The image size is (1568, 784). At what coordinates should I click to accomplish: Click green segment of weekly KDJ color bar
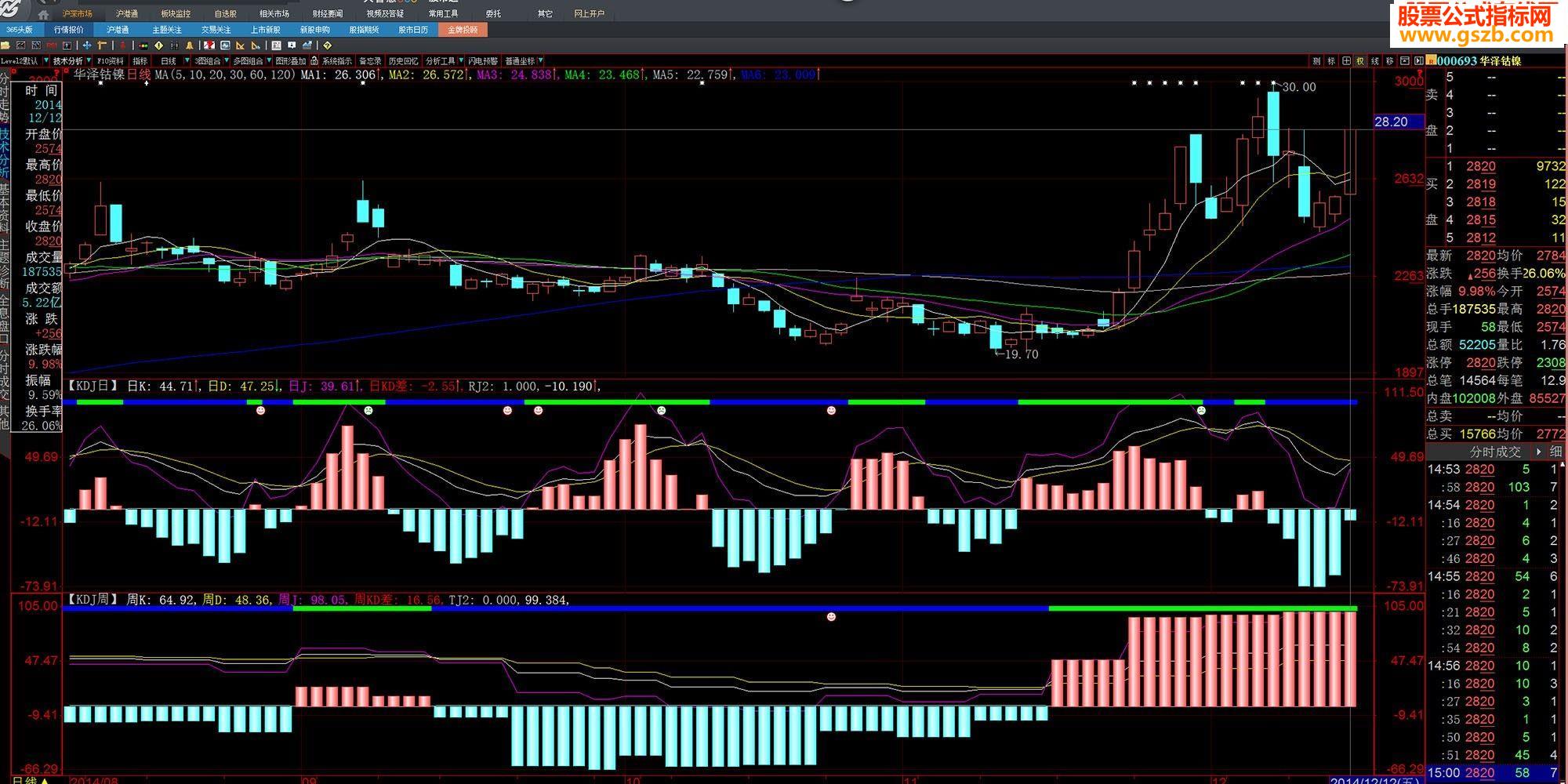1201,608
